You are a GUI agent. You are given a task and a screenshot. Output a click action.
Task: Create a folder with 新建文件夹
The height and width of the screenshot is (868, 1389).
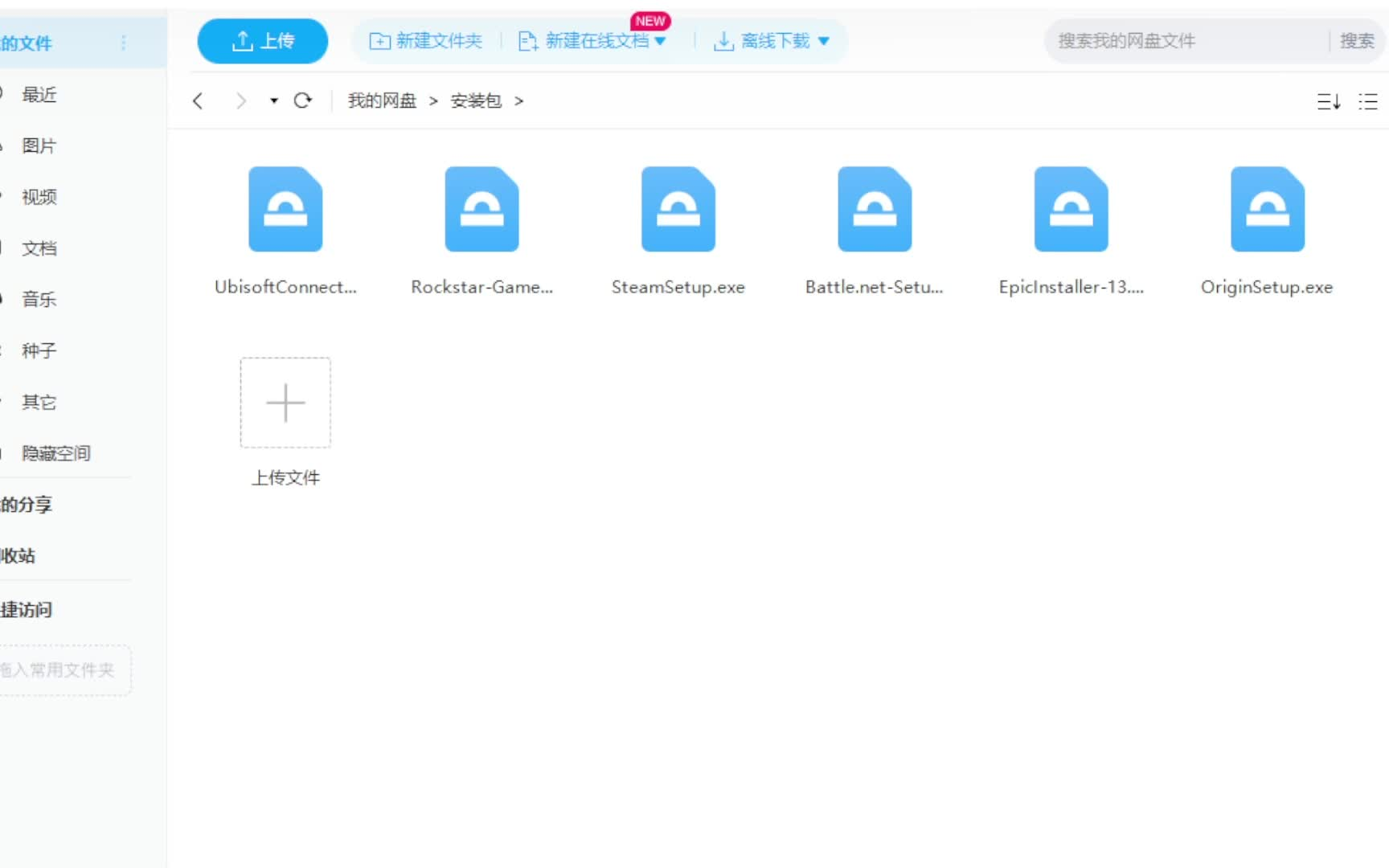[x=425, y=41]
